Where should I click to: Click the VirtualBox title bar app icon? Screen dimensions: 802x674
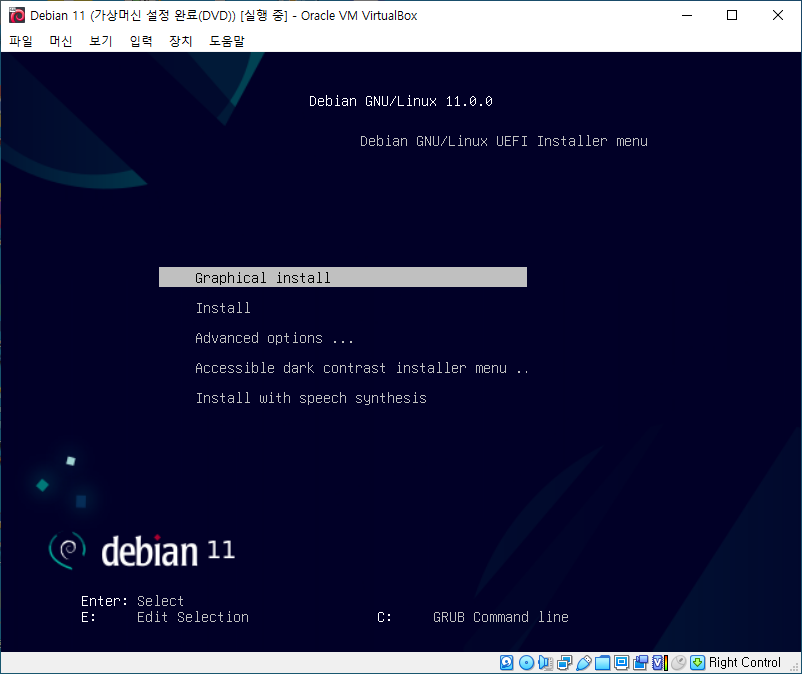click(17, 15)
